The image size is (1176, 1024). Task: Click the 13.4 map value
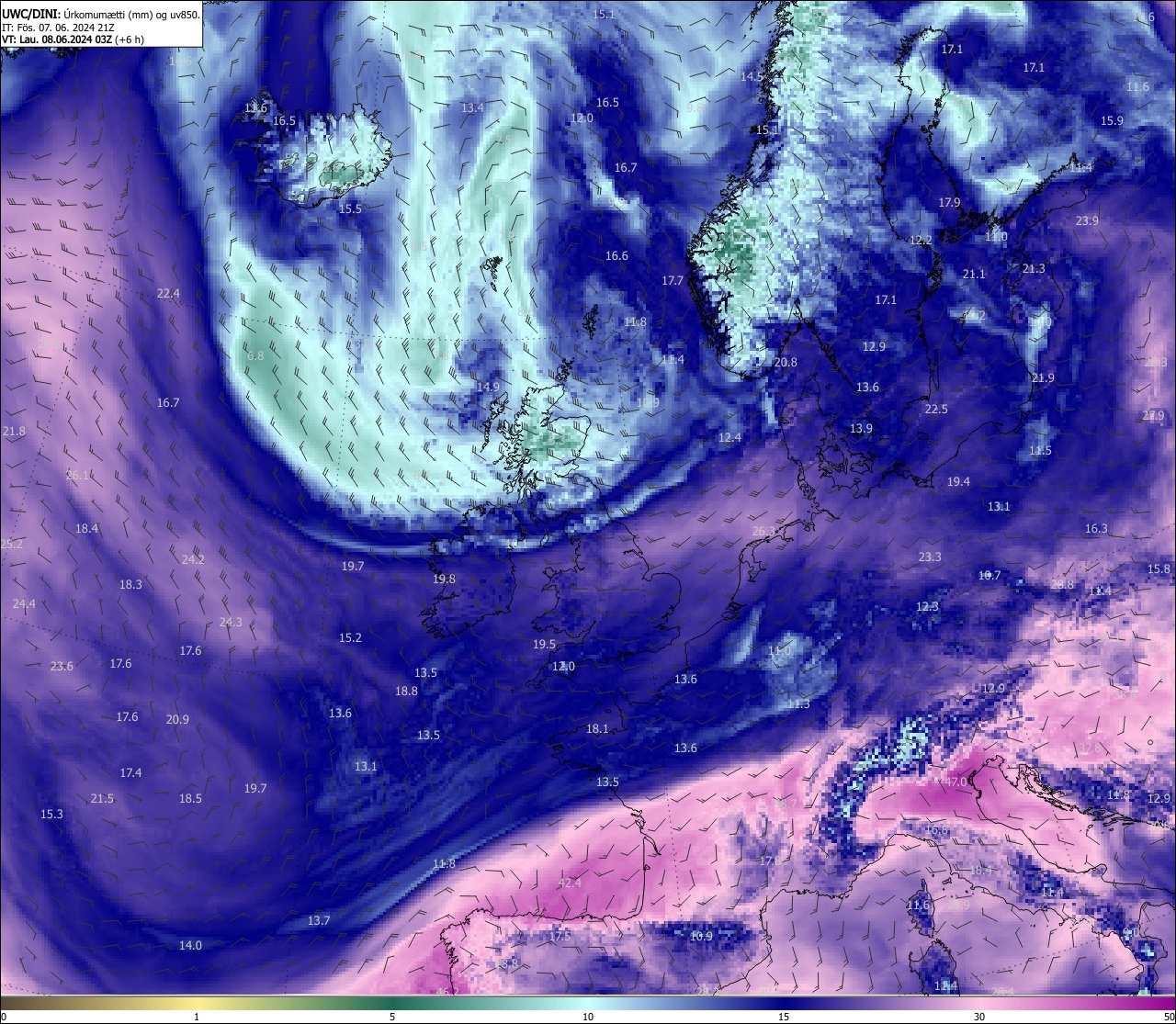pos(472,108)
